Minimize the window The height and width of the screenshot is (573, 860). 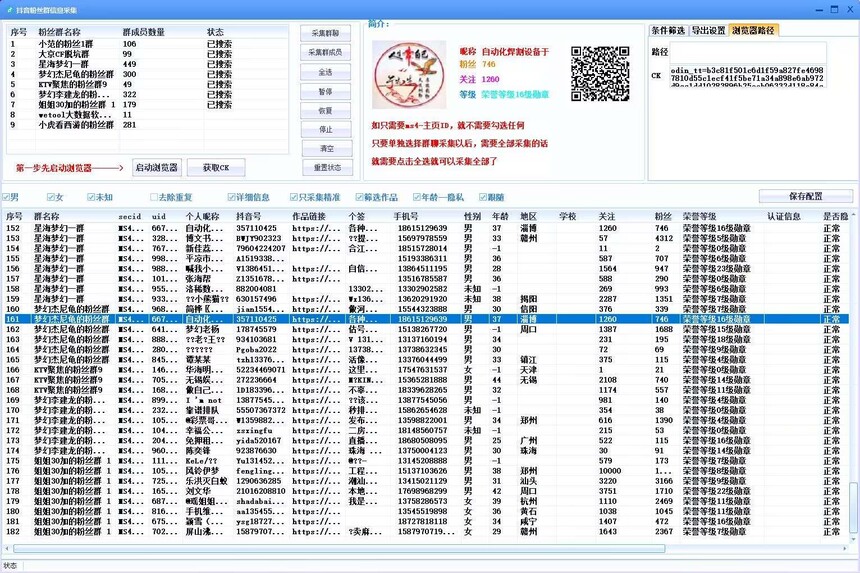819,9
